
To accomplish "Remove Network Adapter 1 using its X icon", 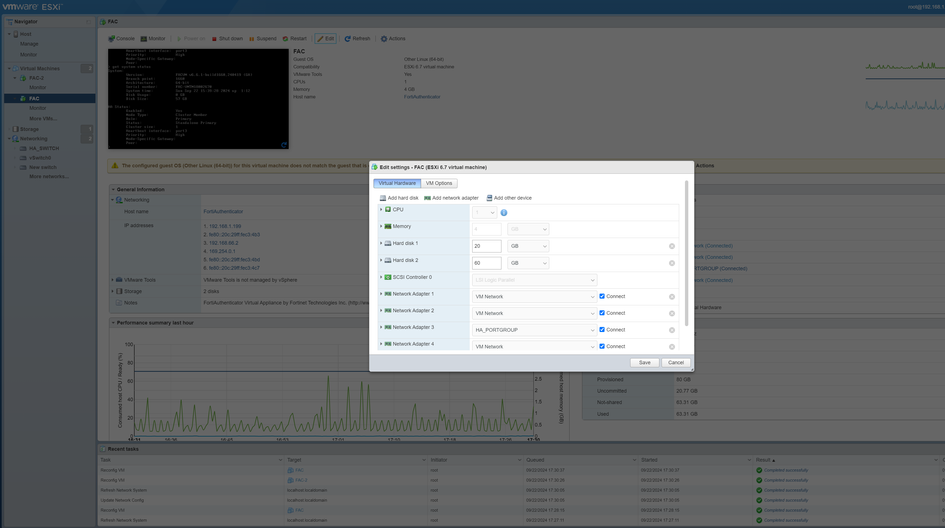I will point(672,297).
